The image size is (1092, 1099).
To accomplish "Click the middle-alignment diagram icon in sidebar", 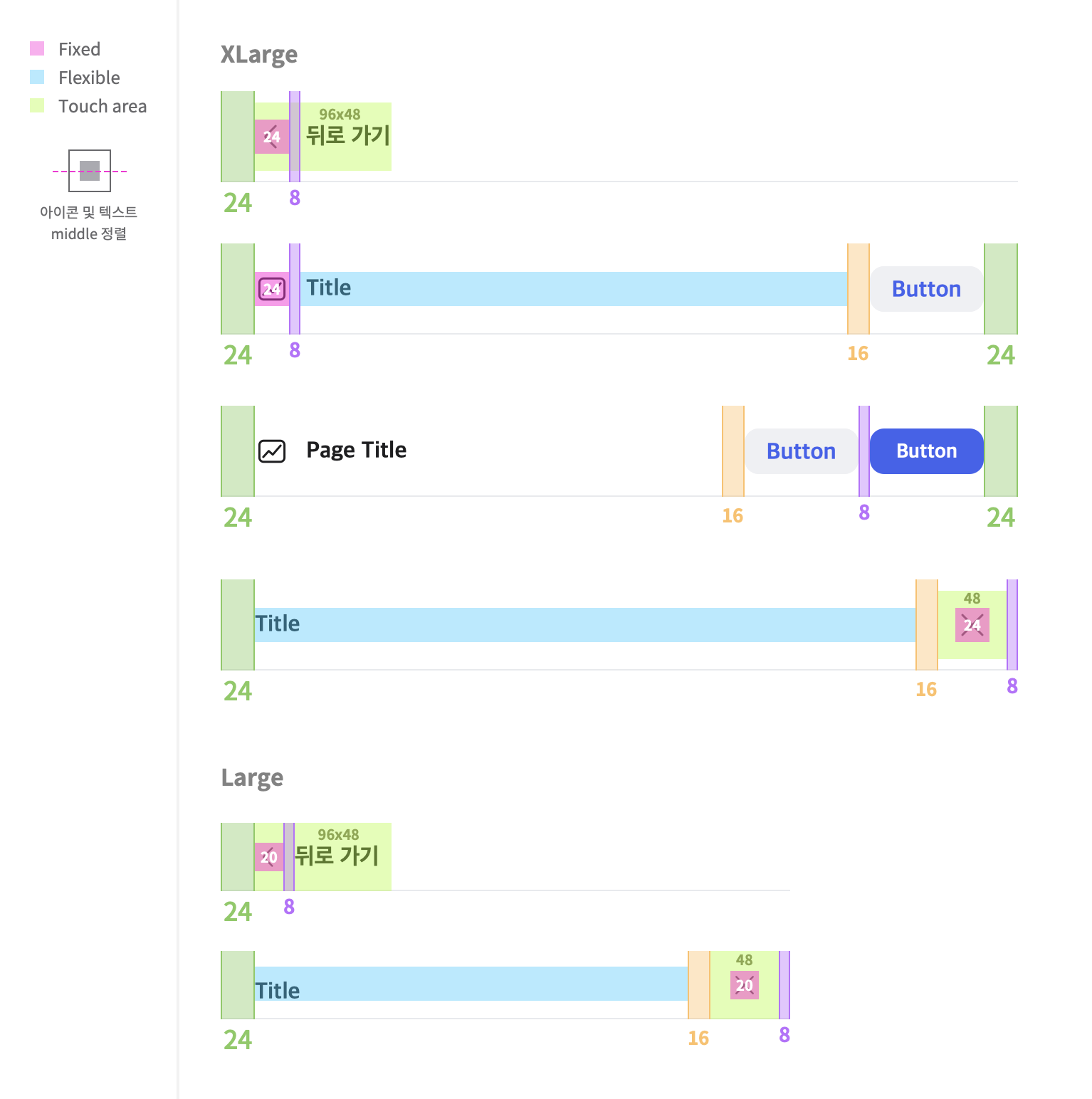I will tap(90, 171).
